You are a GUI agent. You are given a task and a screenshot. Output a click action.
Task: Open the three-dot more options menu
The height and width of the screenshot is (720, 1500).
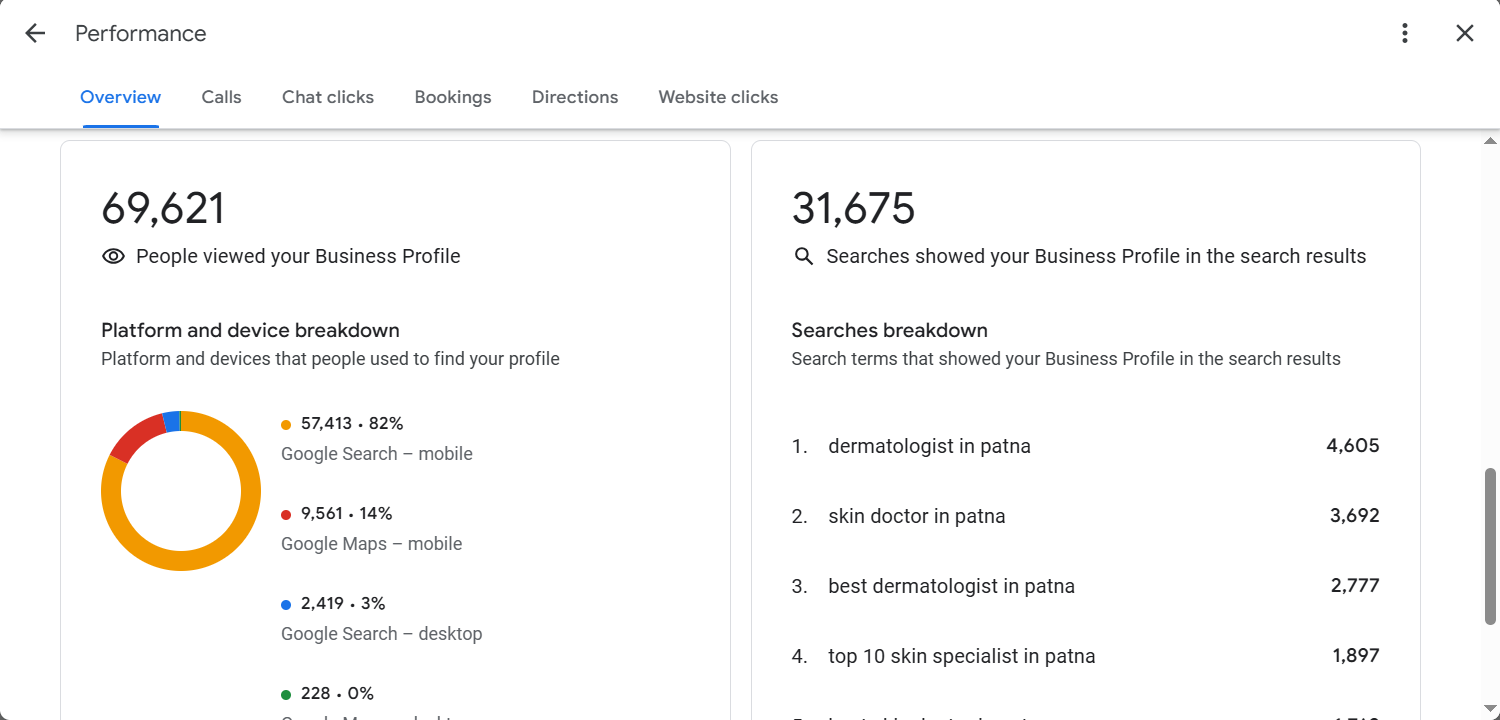pos(1405,33)
